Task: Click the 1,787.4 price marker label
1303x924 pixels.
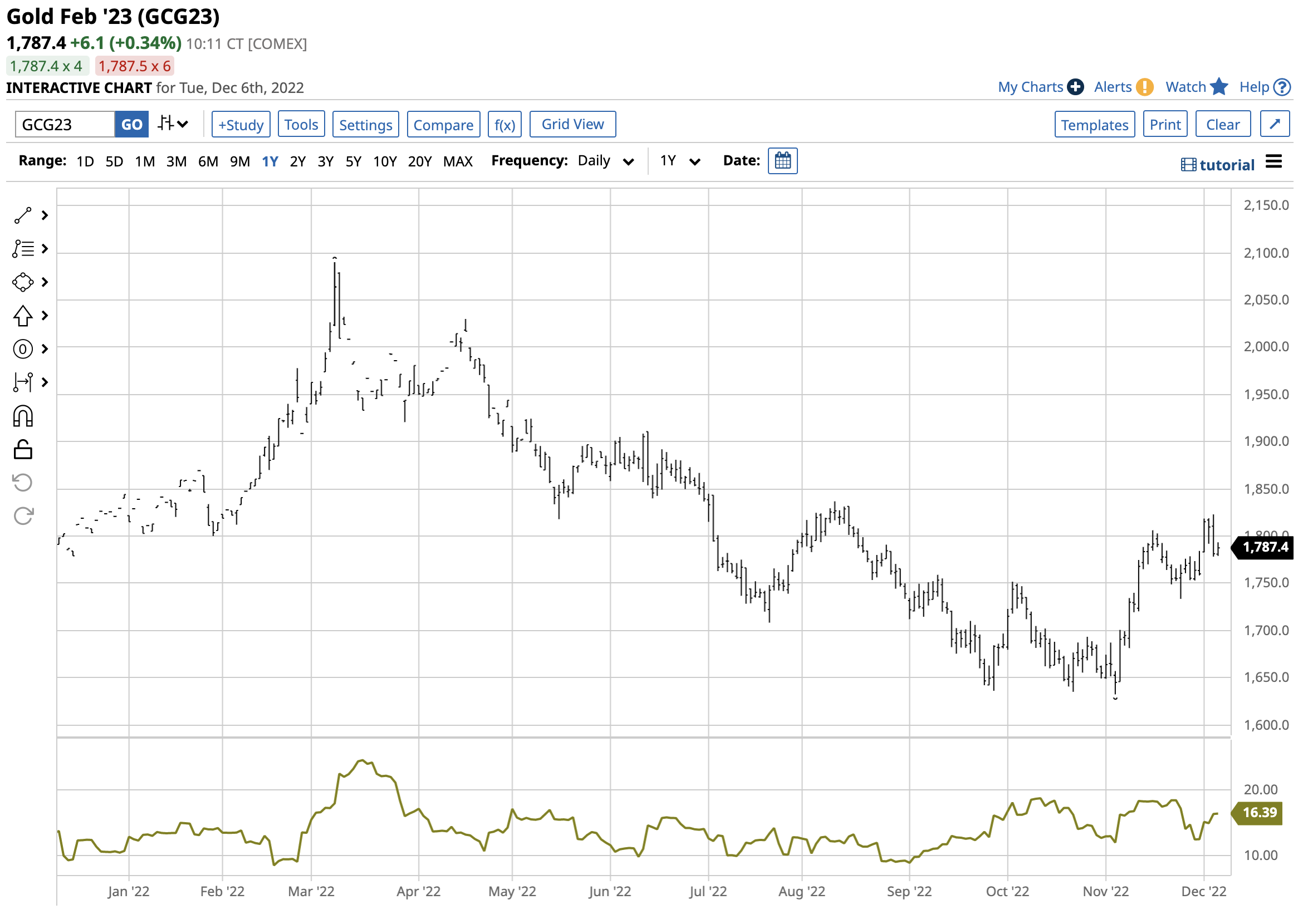Action: [1264, 548]
